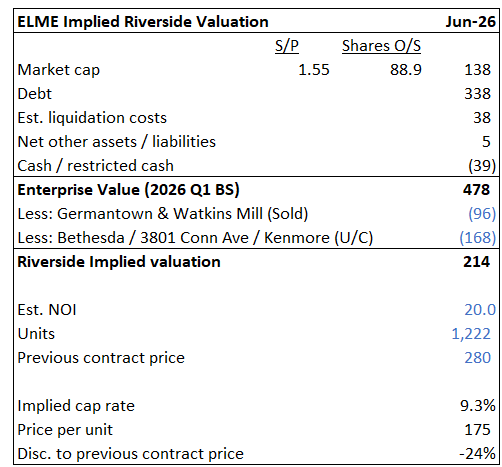Select the Bethesda / 3801 Conn Ave value (168)

[478, 238]
